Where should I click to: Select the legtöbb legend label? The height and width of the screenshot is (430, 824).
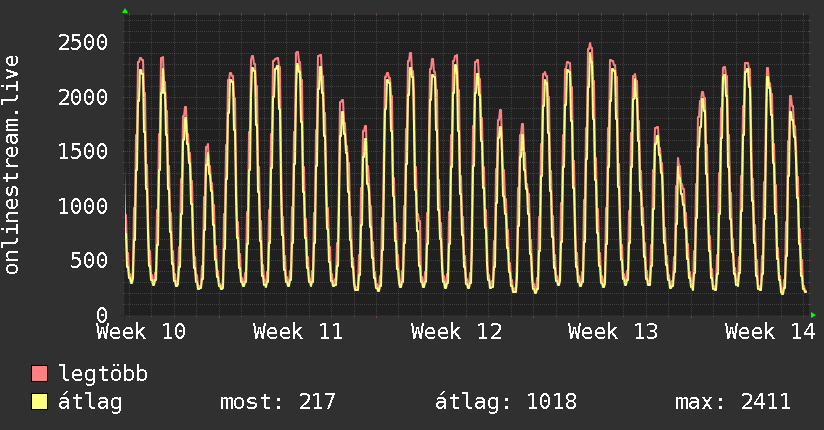pos(103,374)
